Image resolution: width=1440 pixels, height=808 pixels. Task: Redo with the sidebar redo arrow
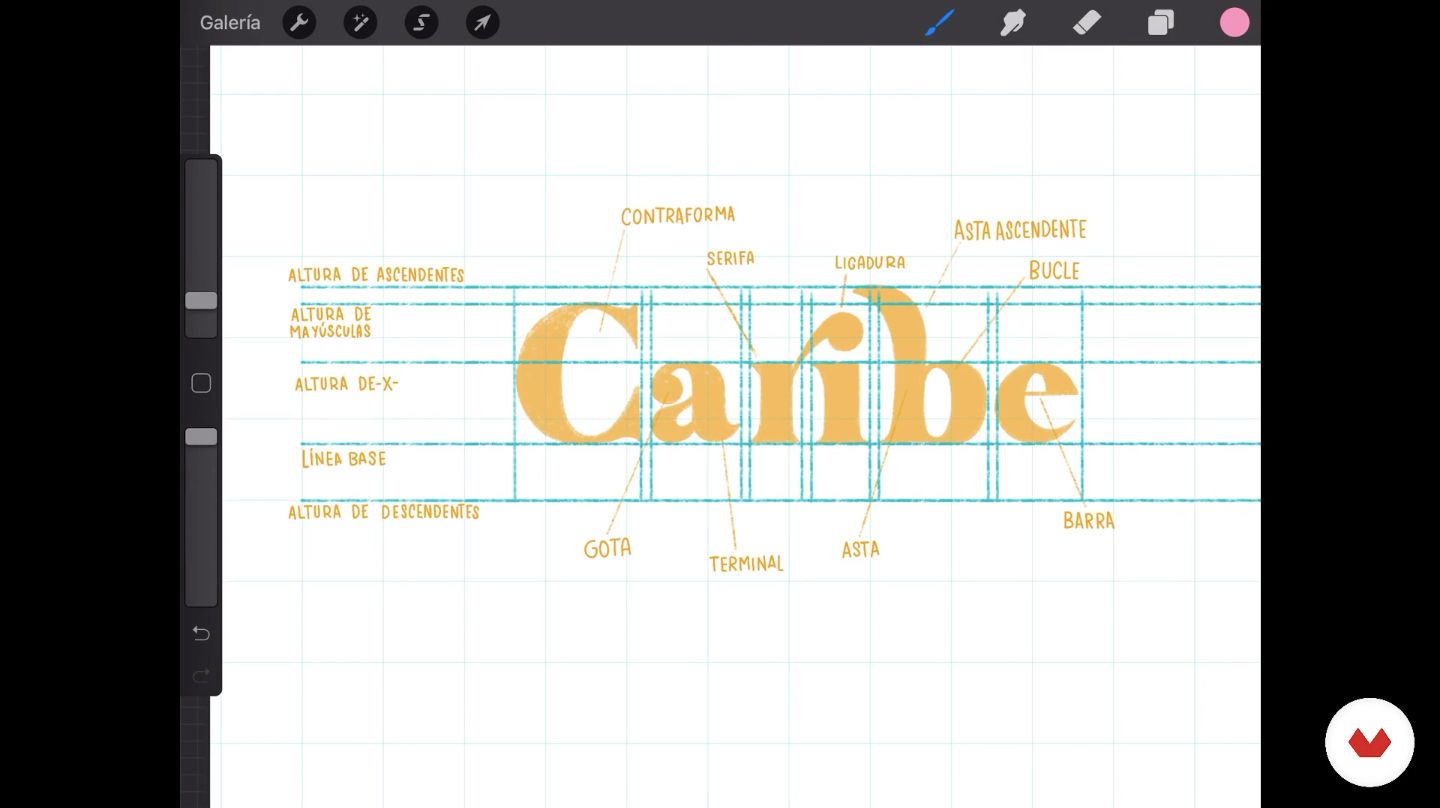click(201, 676)
